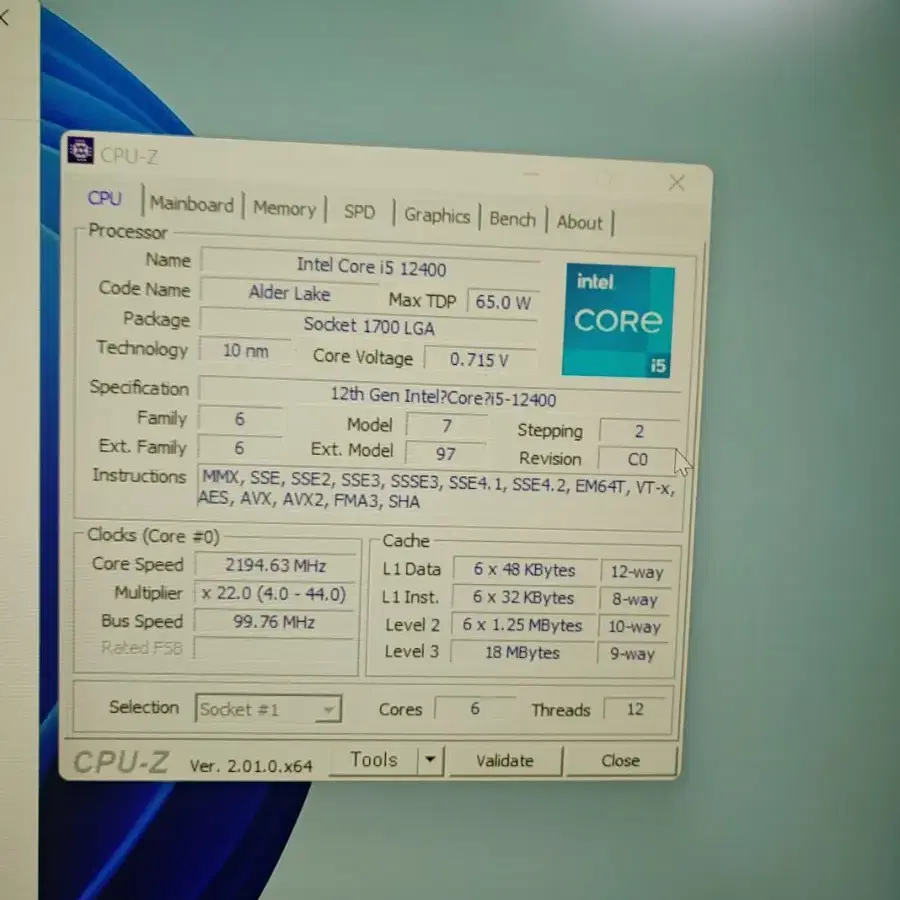The height and width of the screenshot is (900, 900).
Task: Click the Instructions list box
Action: pyautogui.click(x=440, y=492)
